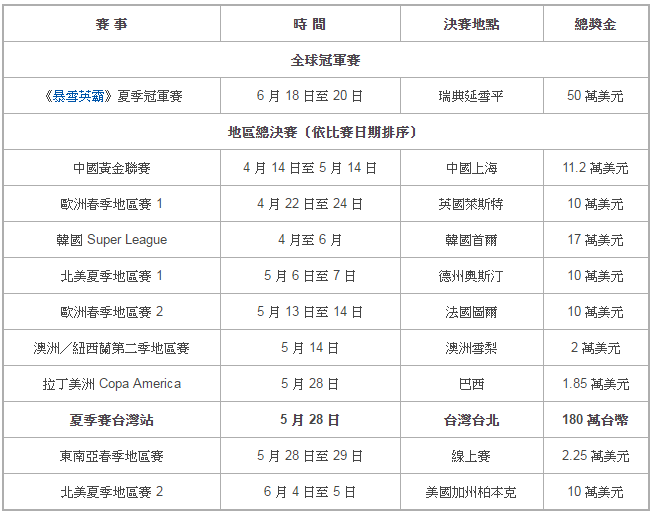This screenshot has height=513, width=654.
Task: Click the 地區總決賽 section heading row
Action: pyautogui.click(x=325, y=132)
